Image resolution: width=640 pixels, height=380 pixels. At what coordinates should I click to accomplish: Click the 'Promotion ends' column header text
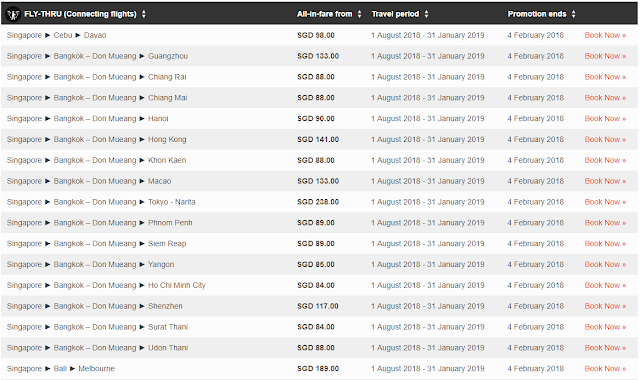pos(537,14)
